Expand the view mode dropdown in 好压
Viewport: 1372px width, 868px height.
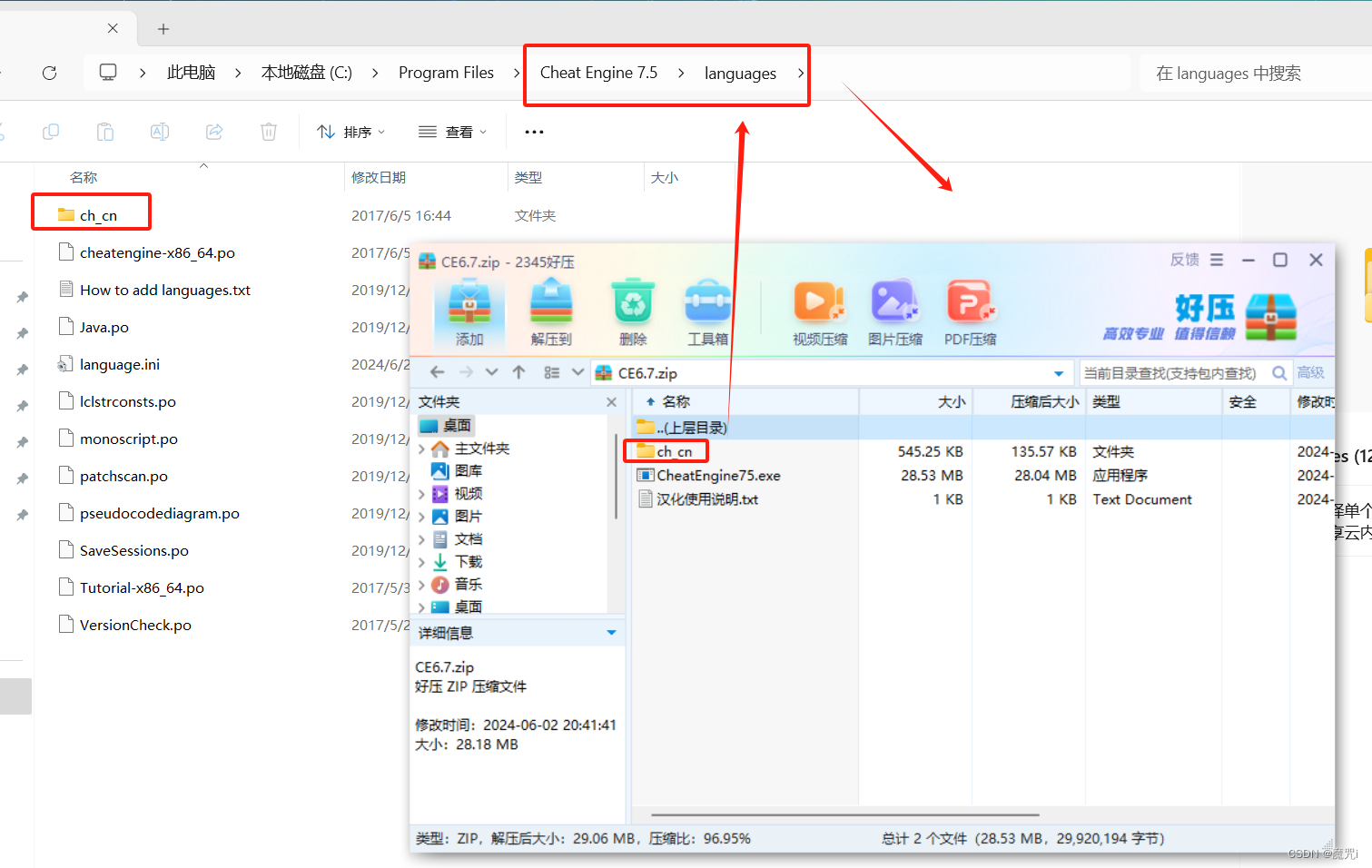pos(577,372)
